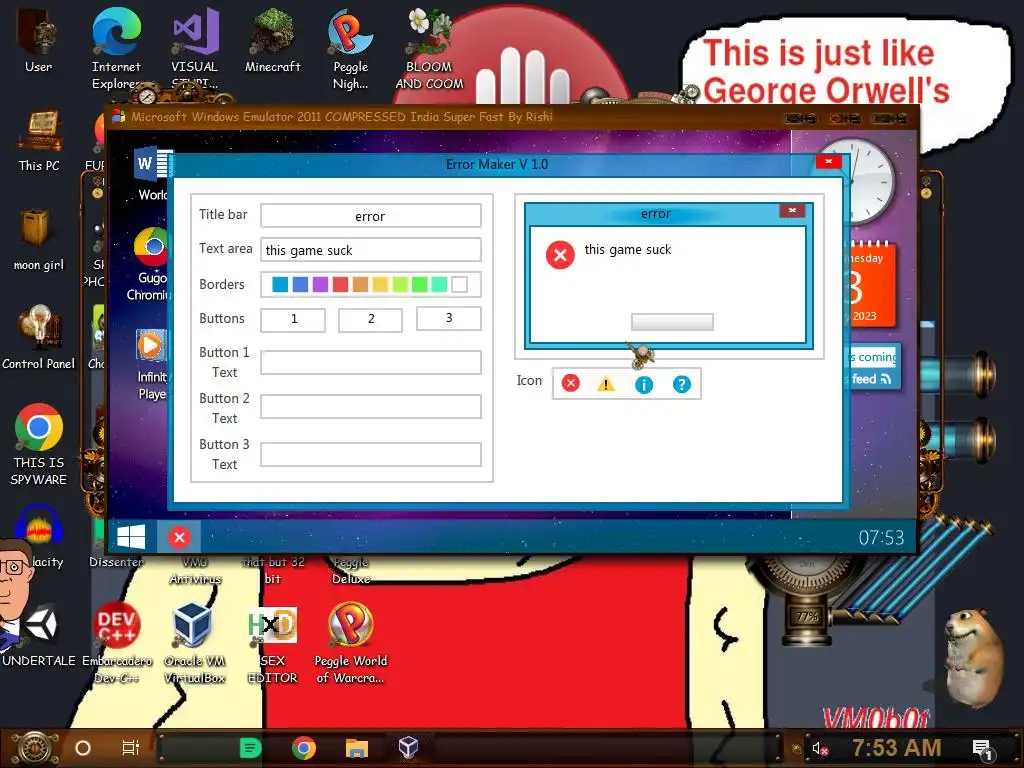The width and height of the screenshot is (1024, 768).
Task: Open the HxD hex editor desktop icon
Action: pos(273,643)
